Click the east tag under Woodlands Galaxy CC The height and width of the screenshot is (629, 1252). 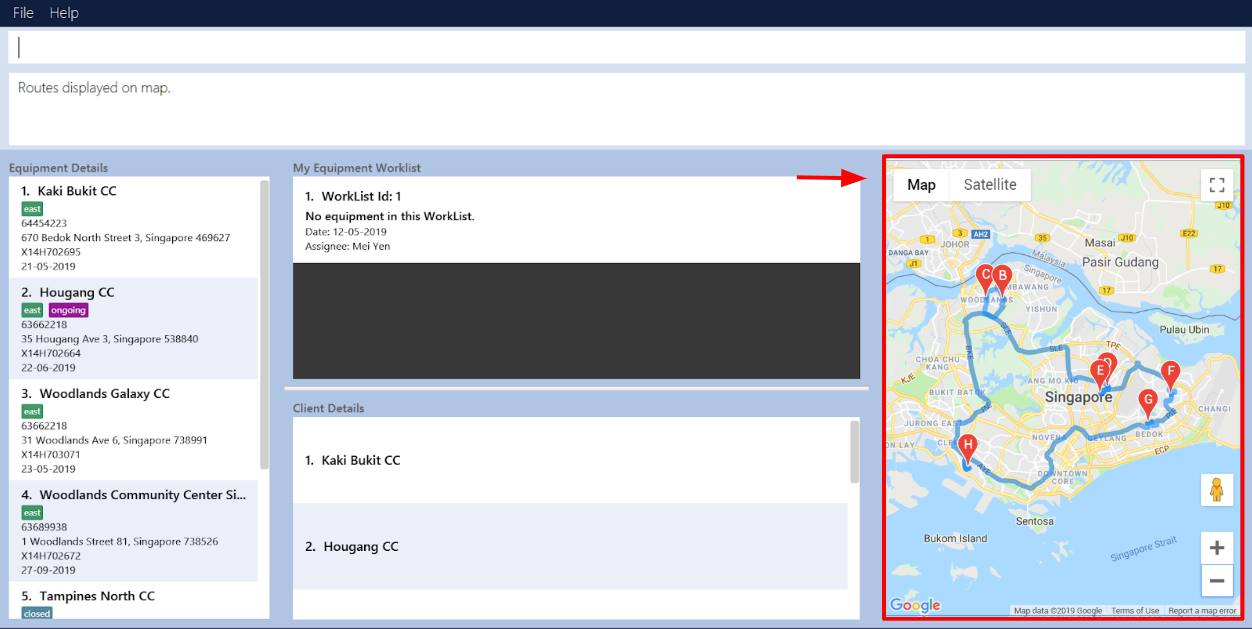[32, 411]
